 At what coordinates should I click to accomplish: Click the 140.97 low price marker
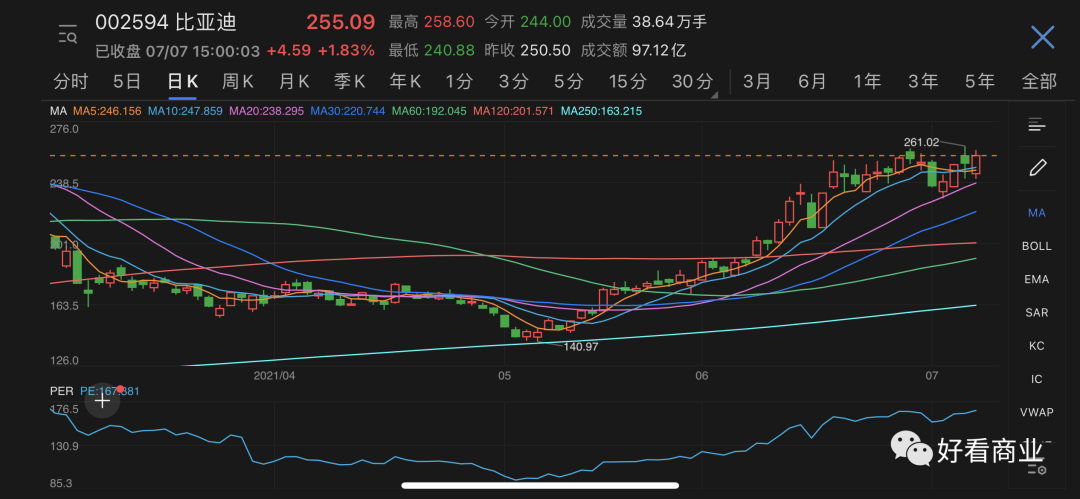pyautogui.click(x=581, y=347)
